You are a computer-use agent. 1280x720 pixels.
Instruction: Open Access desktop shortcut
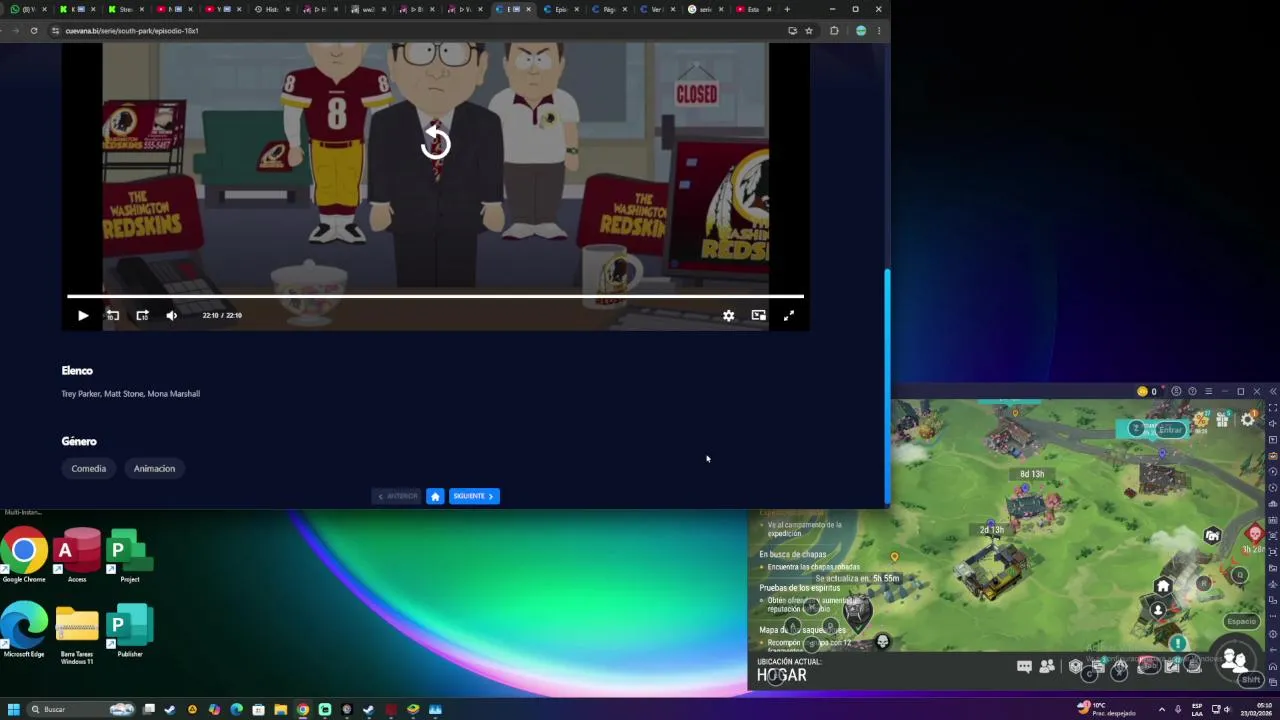pyautogui.click(x=77, y=556)
